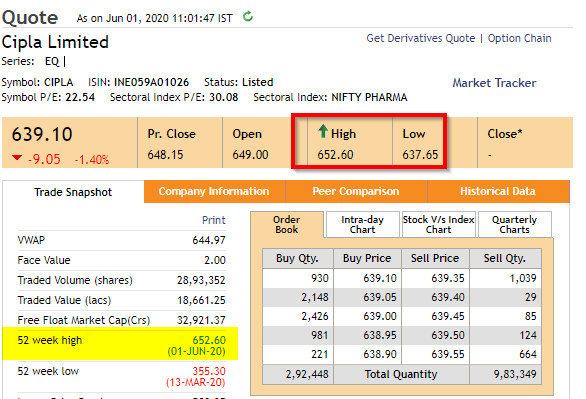Click total buy quantity 2,92,448

307,374
